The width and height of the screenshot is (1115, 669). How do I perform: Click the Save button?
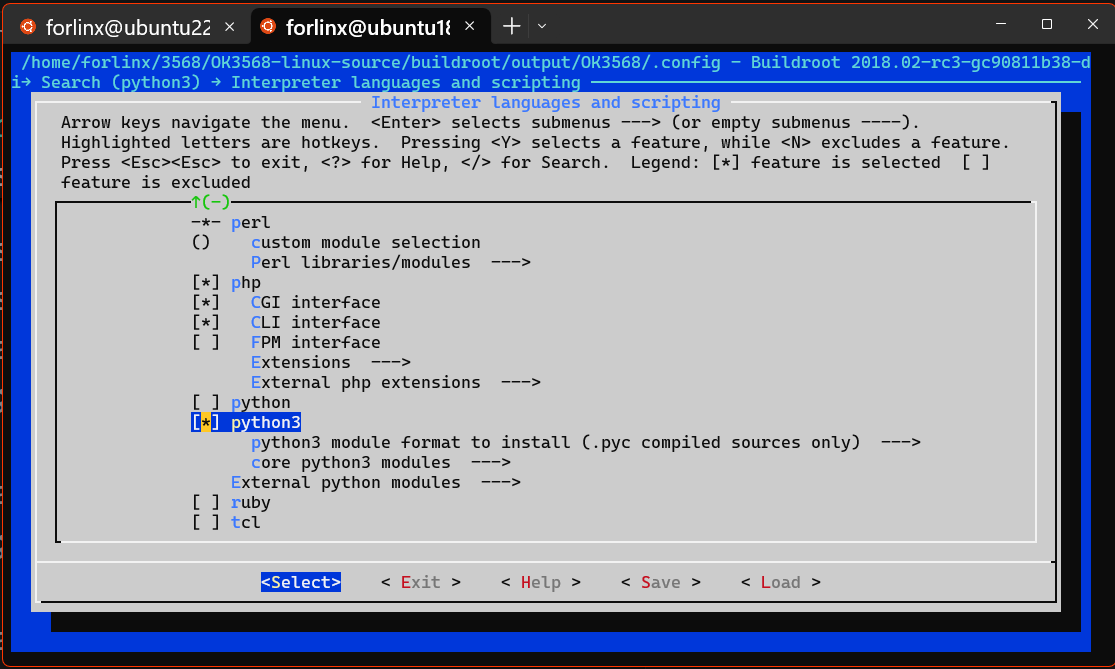coord(660,582)
